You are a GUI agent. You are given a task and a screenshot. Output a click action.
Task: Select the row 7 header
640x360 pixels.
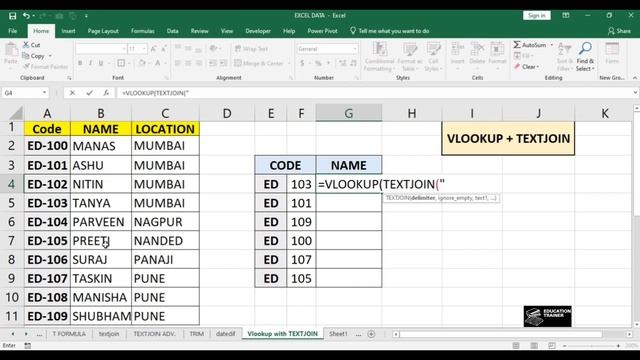coord(11,241)
